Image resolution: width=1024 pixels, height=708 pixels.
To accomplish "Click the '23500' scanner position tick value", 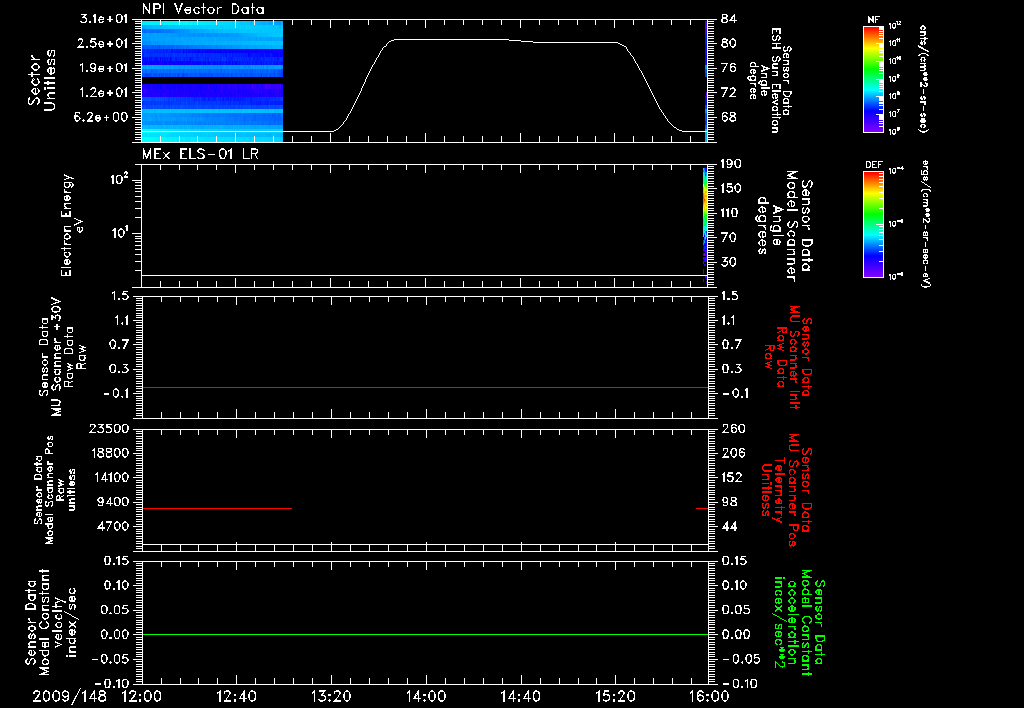I will tap(108, 428).
